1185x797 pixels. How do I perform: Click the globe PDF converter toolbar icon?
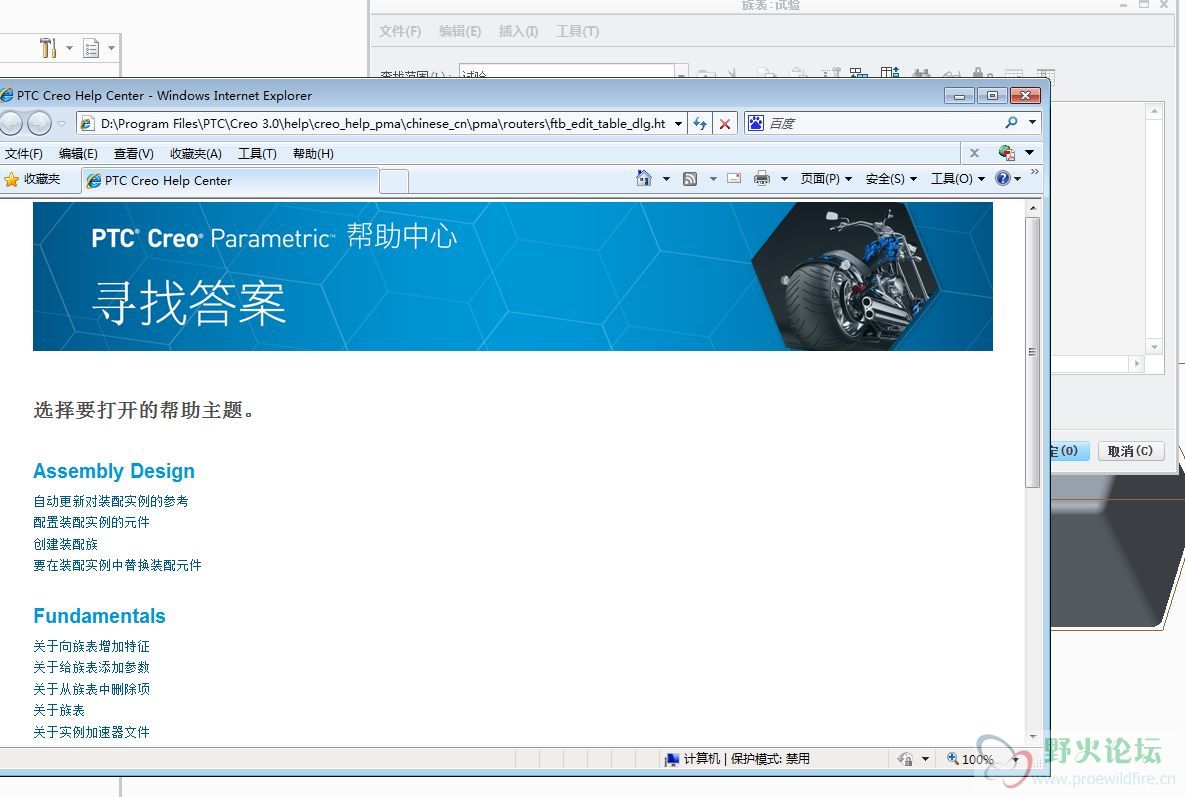1006,153
